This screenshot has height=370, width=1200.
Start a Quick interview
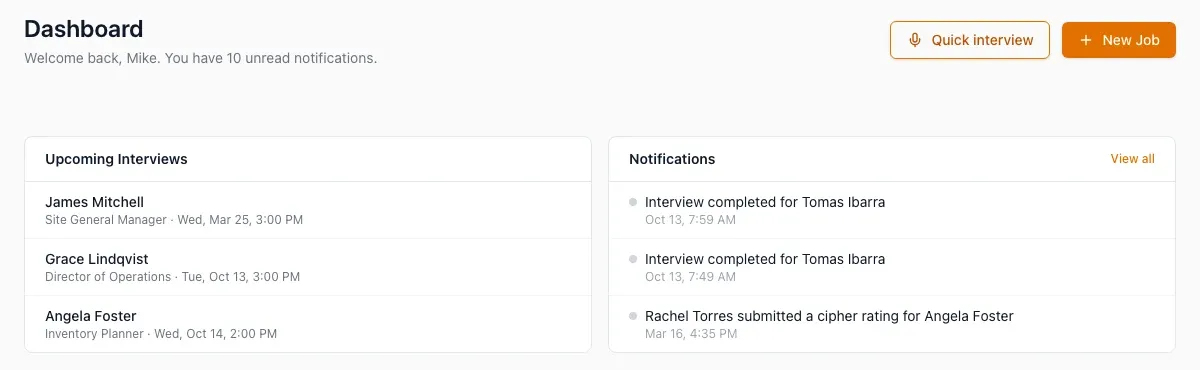click(970, 40)
